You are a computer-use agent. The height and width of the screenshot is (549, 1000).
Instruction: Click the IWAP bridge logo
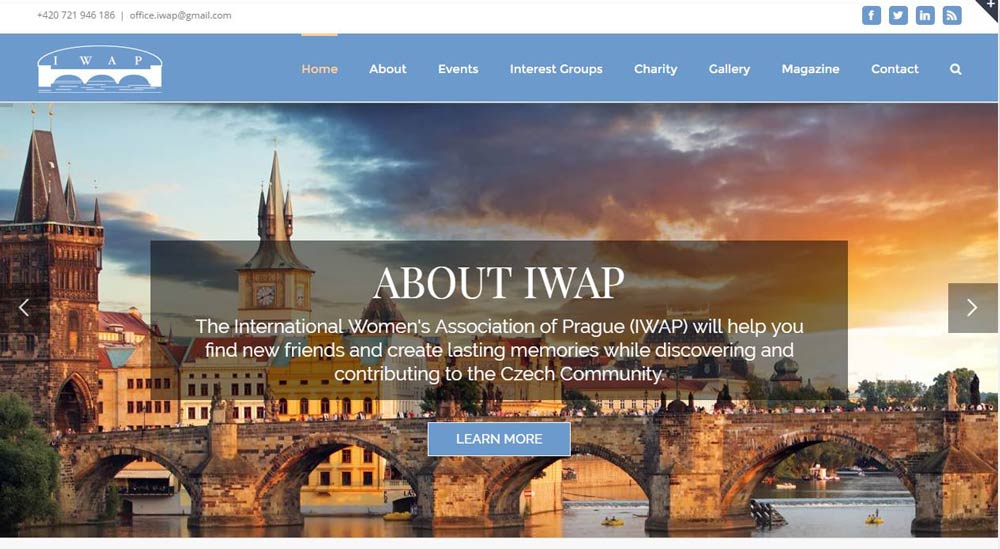click(x=99, y=69)
